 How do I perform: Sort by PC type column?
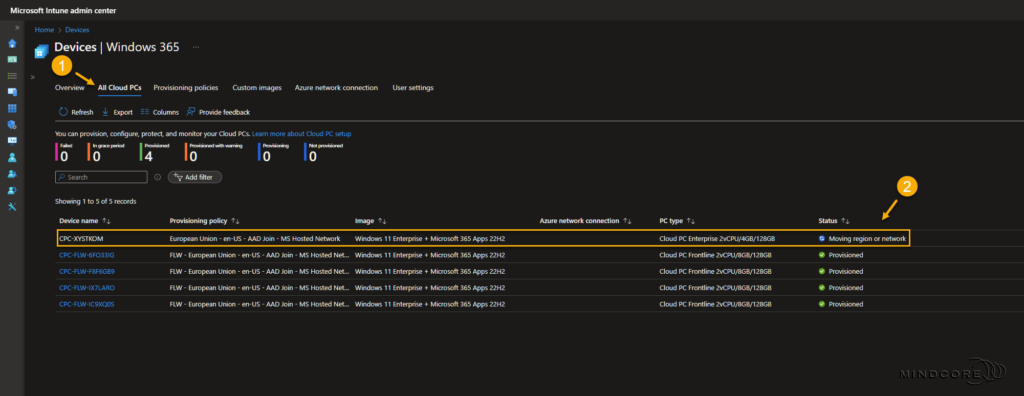tap(677, 221)
